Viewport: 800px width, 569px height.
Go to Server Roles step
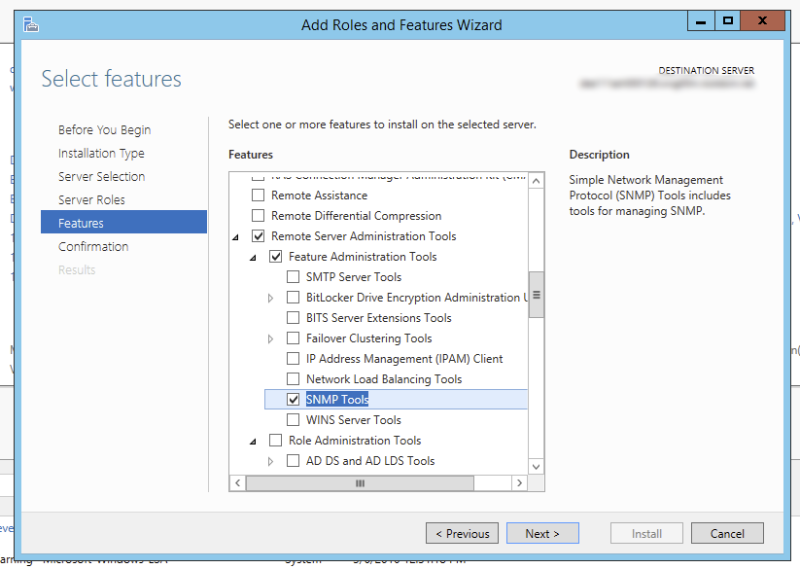[x=91, y=200]
